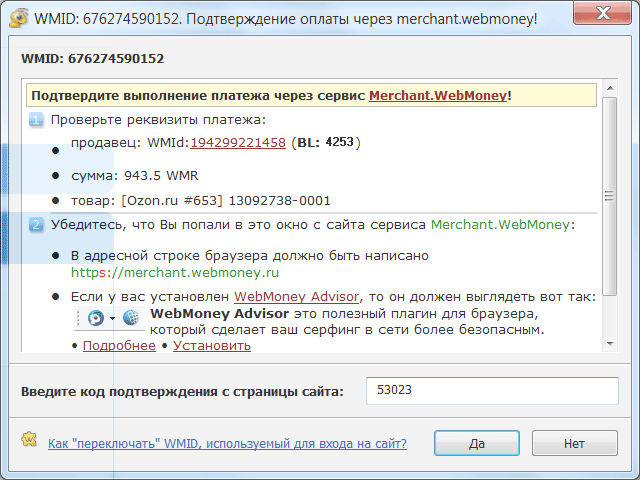Image resolution: width=640 pixels, height=480 pixels.
Task: Confirm payment with the Да button
Action: 477,443
